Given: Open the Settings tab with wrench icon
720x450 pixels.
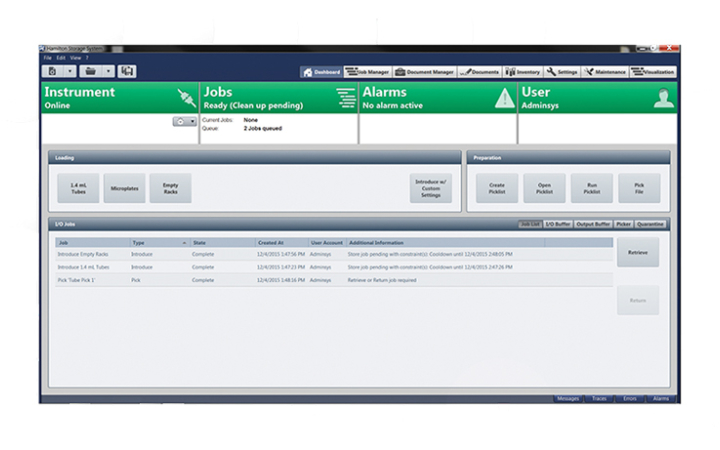Looking at the screenshot, I should 562,72.
